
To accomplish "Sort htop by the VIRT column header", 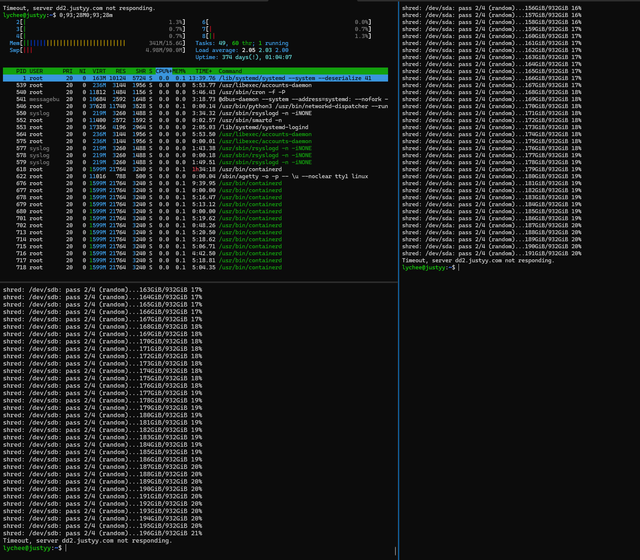I will pyautogui.click(x=99, y=71).
